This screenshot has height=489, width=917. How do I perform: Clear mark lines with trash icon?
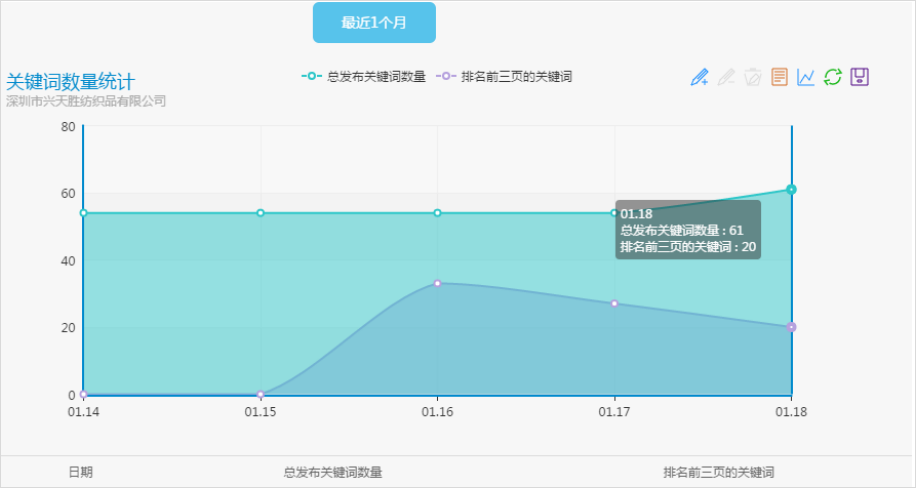(x=753, y=77)
